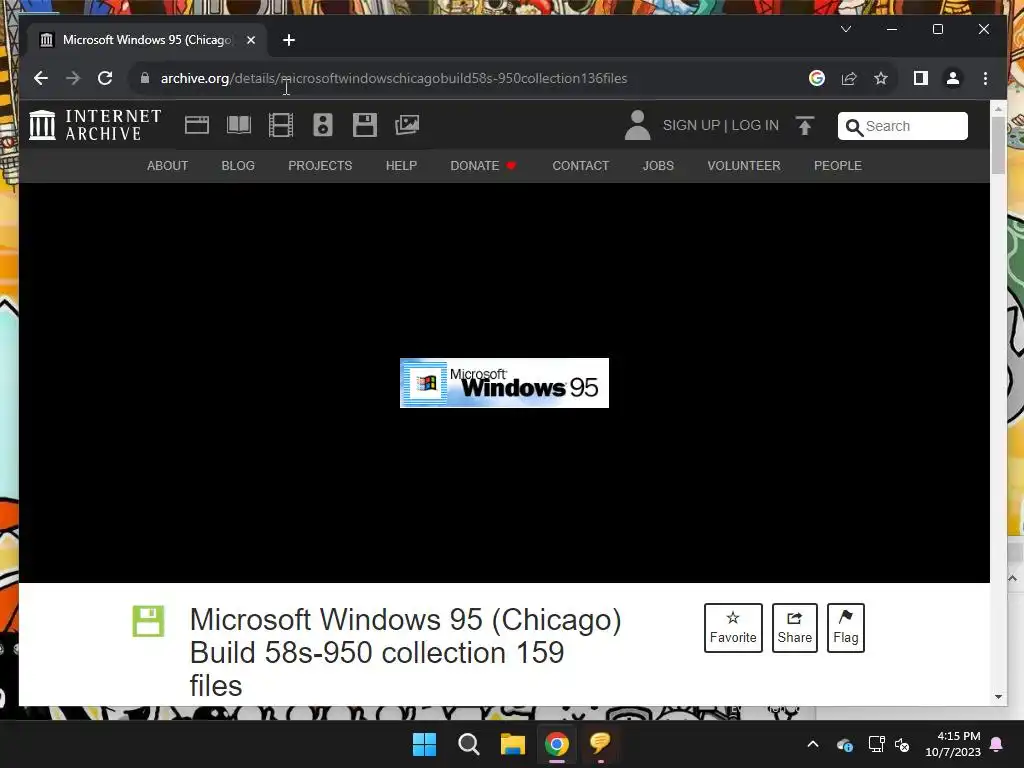The image size is (1024, 768).
Task: Open File Explorer from taskbar
Action: coord(513,744)
